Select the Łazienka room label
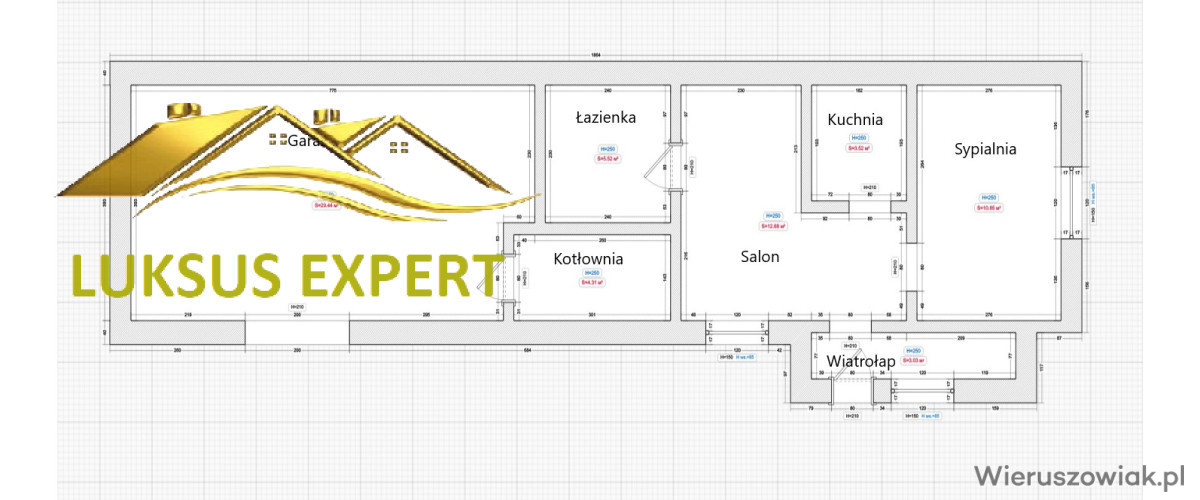 tap(605, 117)
